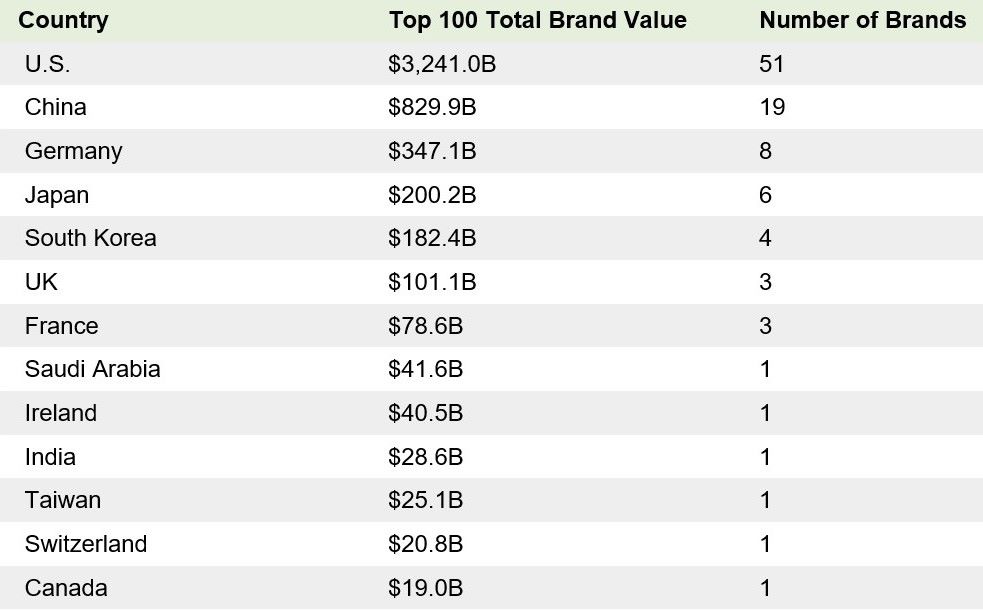Select the Top 100 Total Brand Value header
The width and height of the screenshot is (983, 611).
click(538, 20)
